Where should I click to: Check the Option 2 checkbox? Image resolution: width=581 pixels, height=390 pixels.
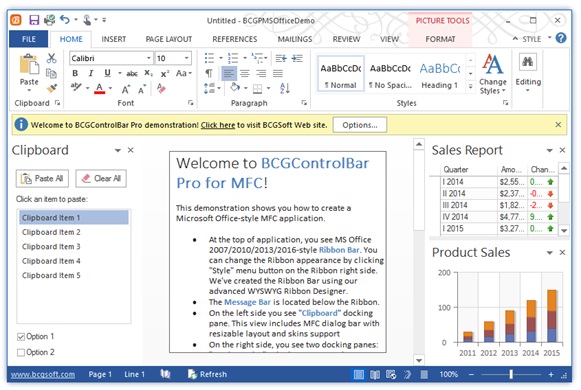click(21, 352)
